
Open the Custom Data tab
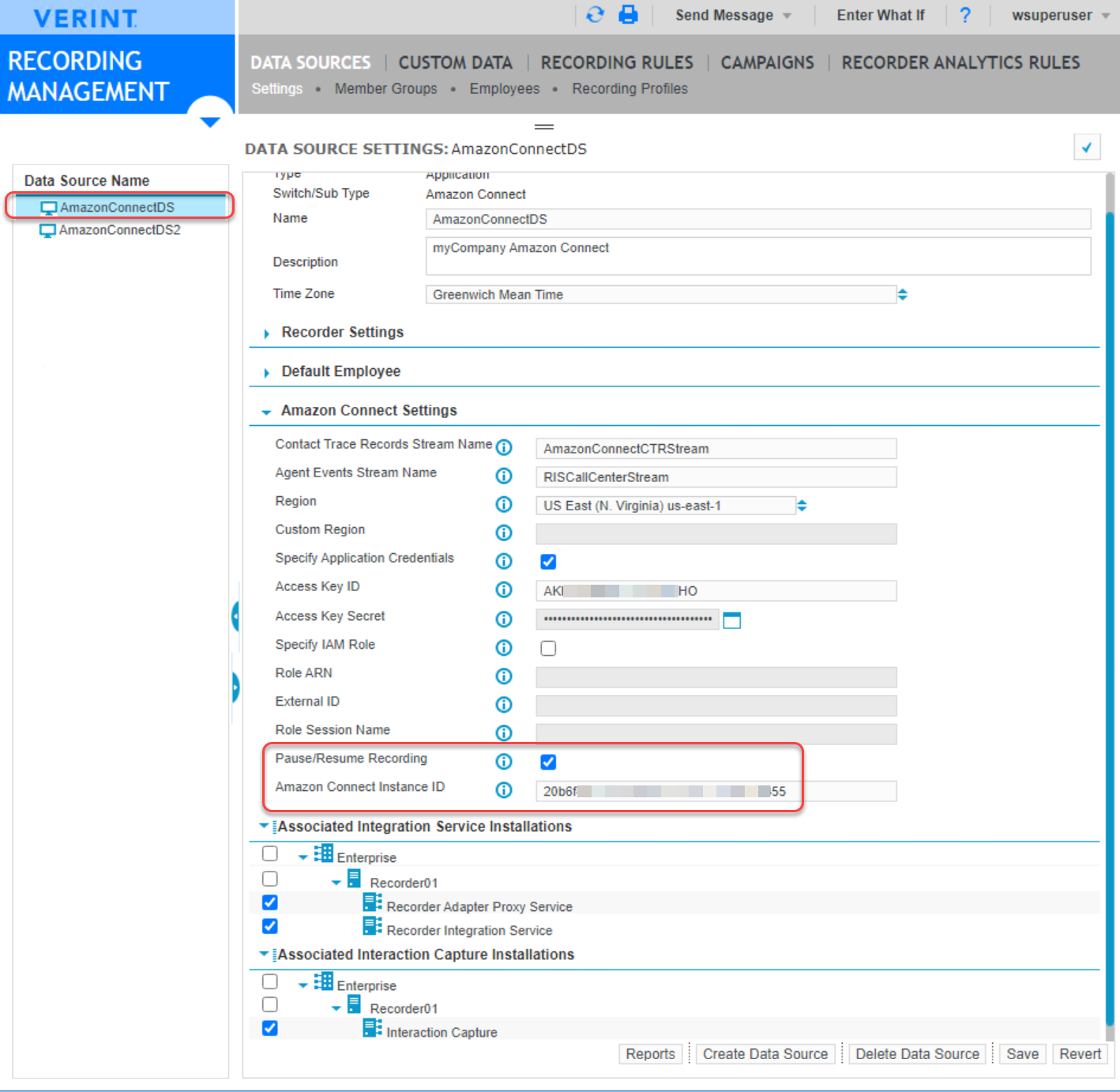(455, 62)
